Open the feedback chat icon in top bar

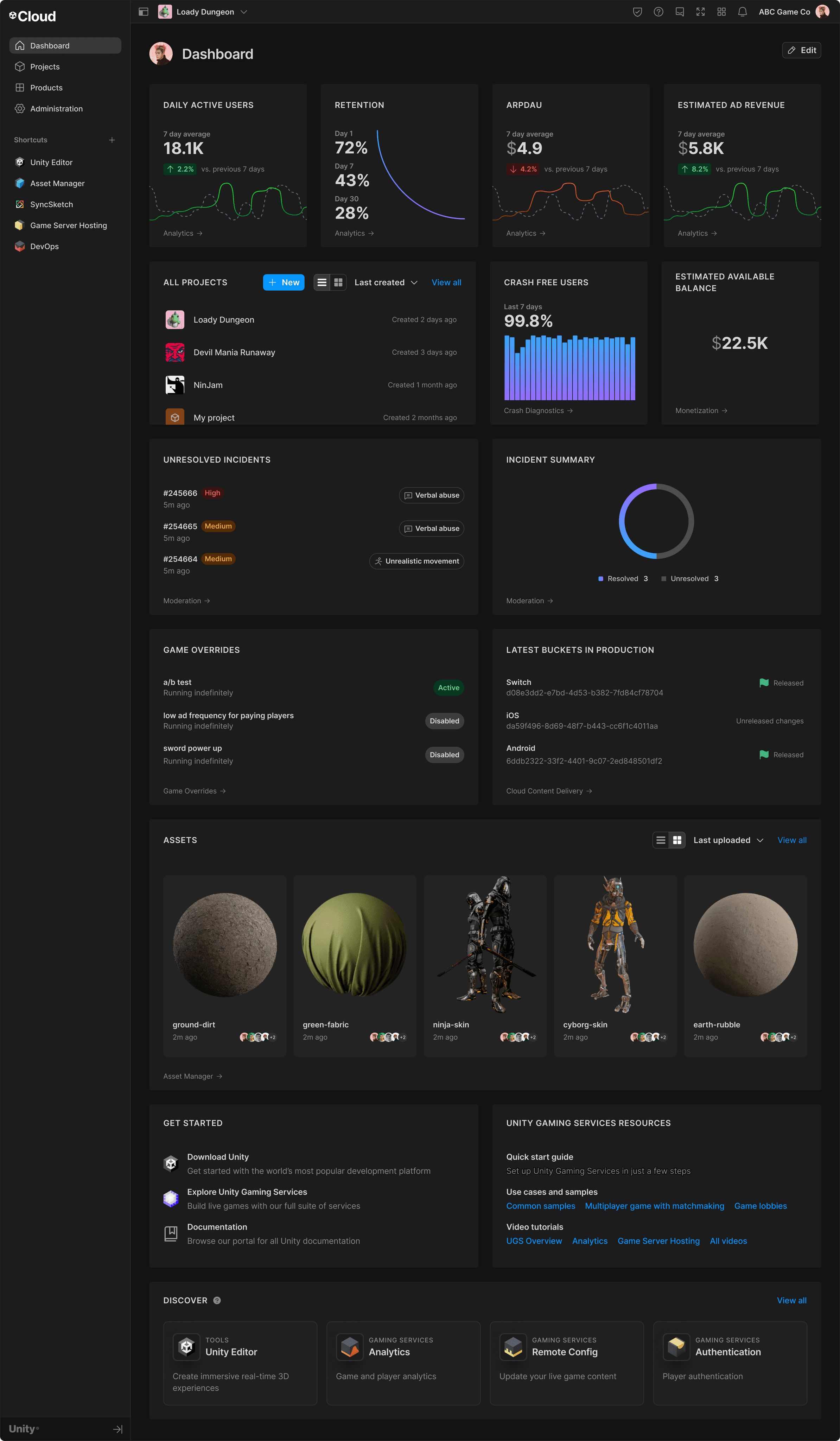[x=680, y=12]
